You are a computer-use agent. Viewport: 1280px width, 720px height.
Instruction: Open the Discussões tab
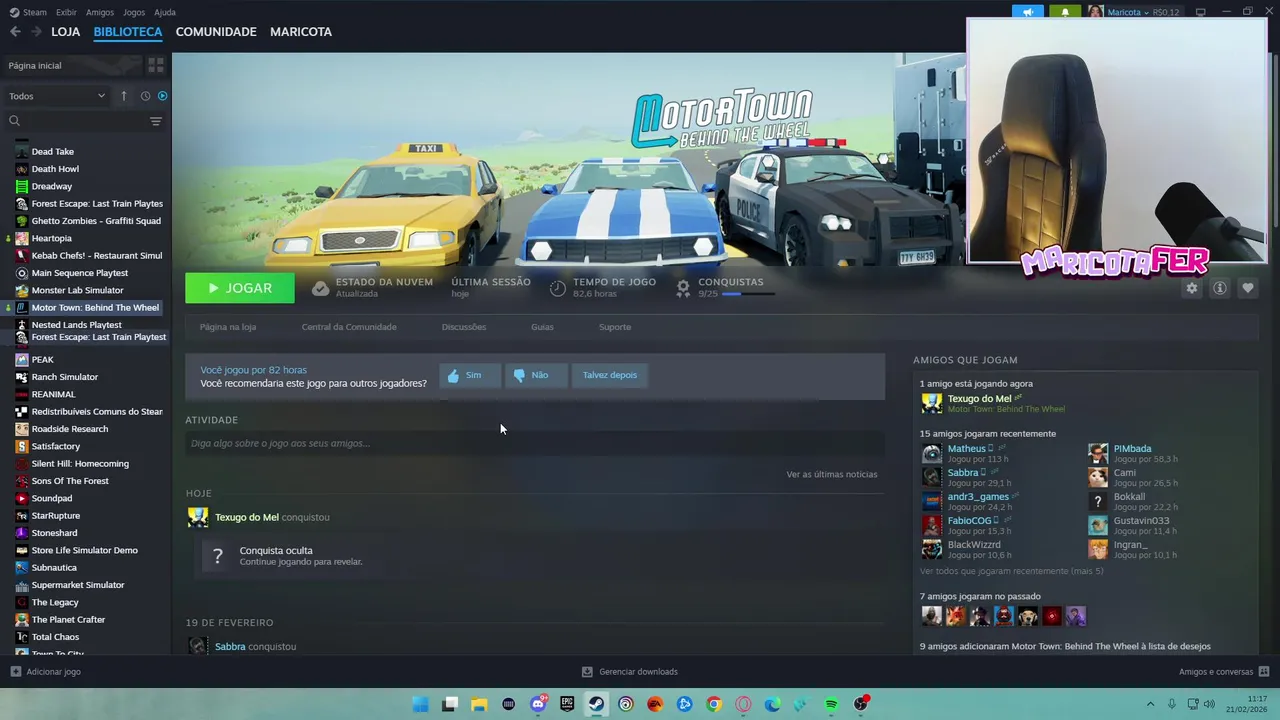tap(464, 327)
